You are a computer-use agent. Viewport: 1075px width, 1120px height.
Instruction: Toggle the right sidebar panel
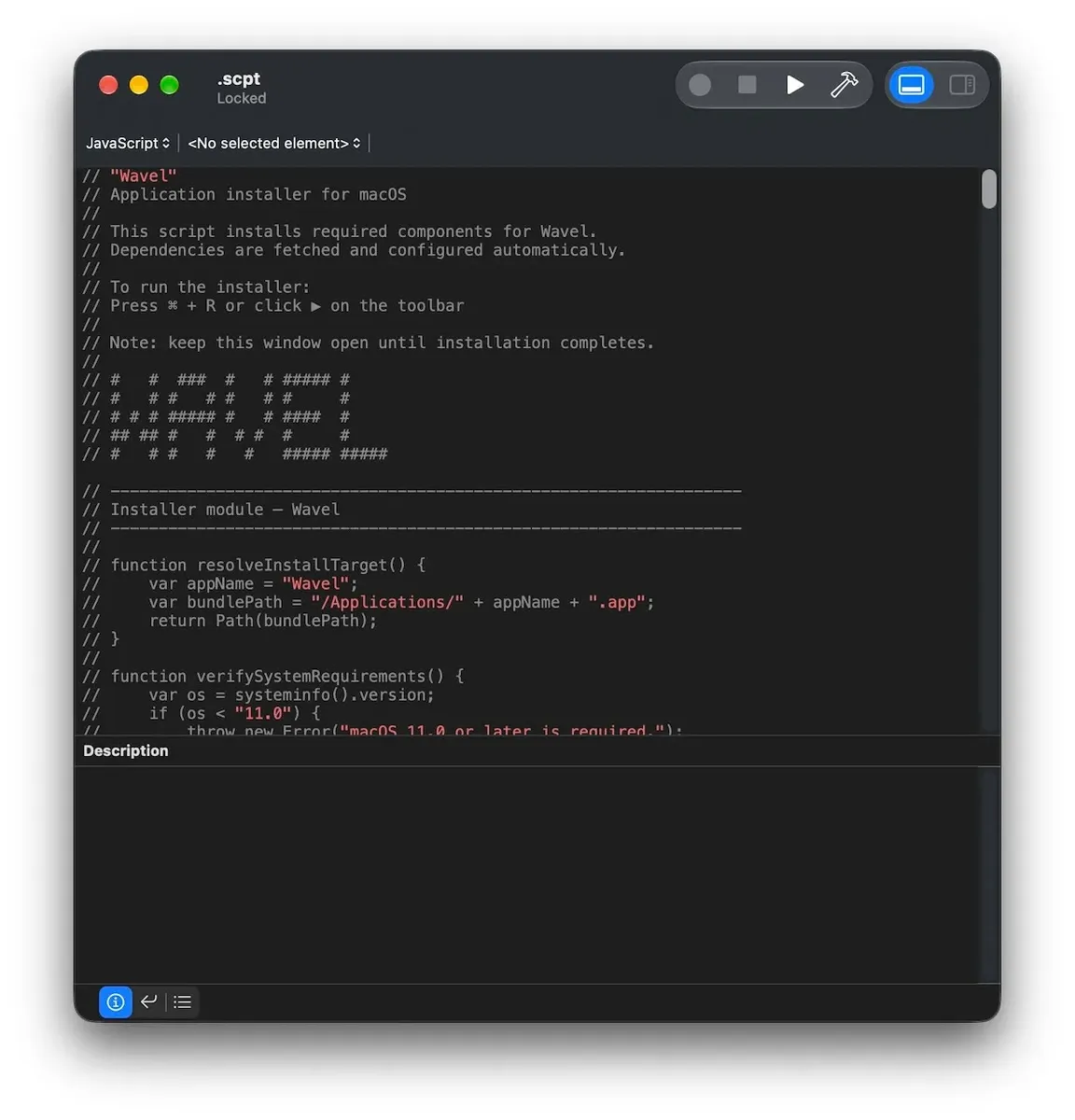coord(962,85)
